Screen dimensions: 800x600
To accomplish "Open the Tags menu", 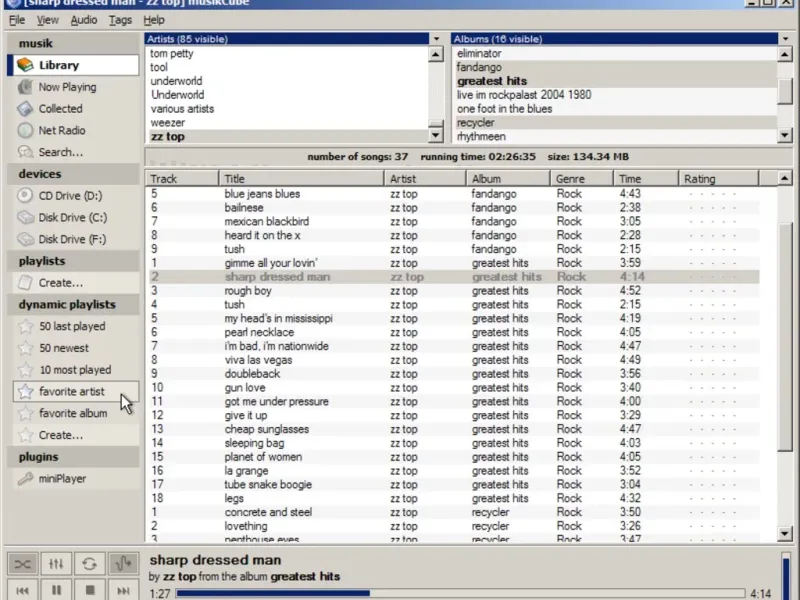I will (x=120, y=20).
